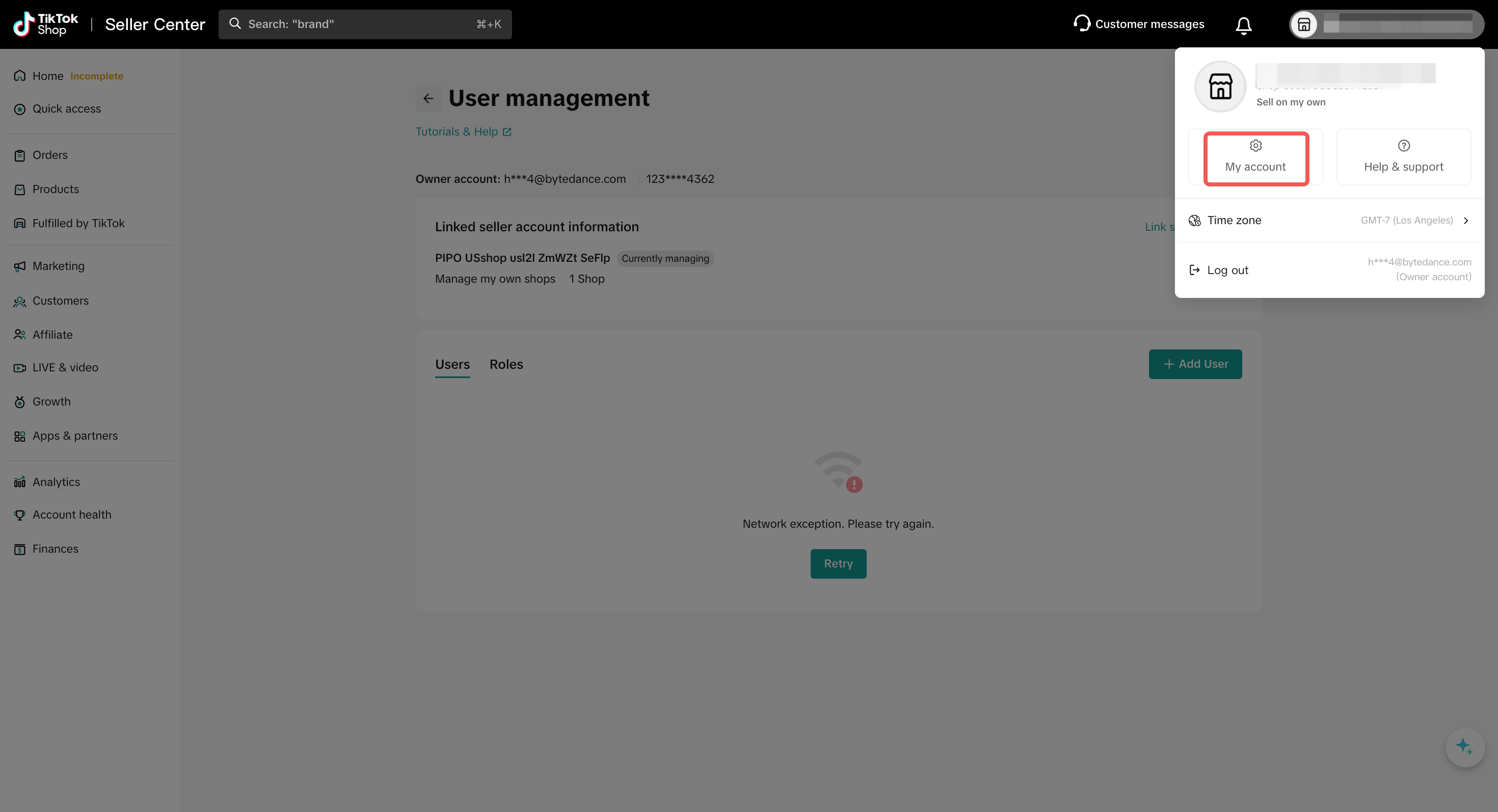1498x812 pixels.
Task: Open Customer messages headset icon
Action: pos(1082,23)
